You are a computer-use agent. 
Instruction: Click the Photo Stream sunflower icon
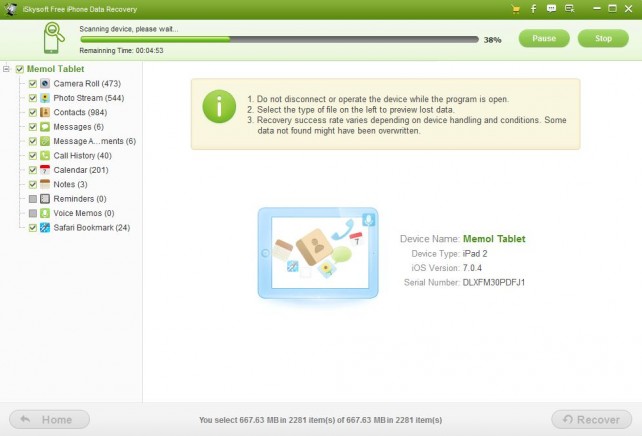coord(45,98)
